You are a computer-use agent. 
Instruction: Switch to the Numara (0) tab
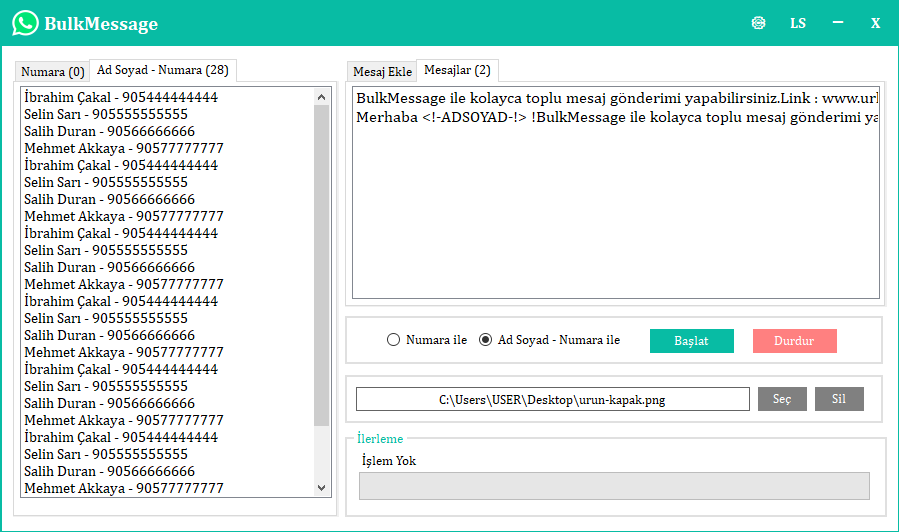pos(52,72)
